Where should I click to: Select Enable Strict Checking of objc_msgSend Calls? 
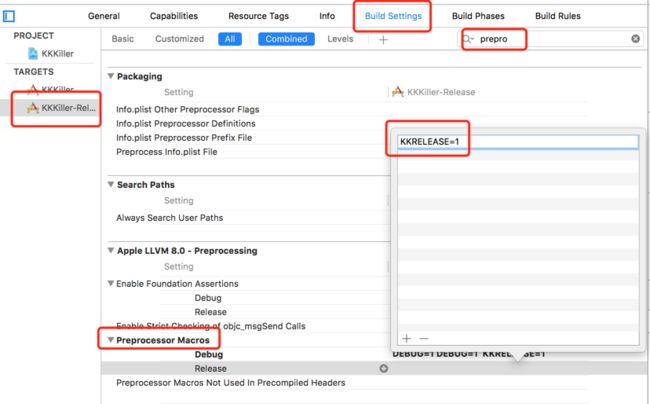(x=211, y=326)
